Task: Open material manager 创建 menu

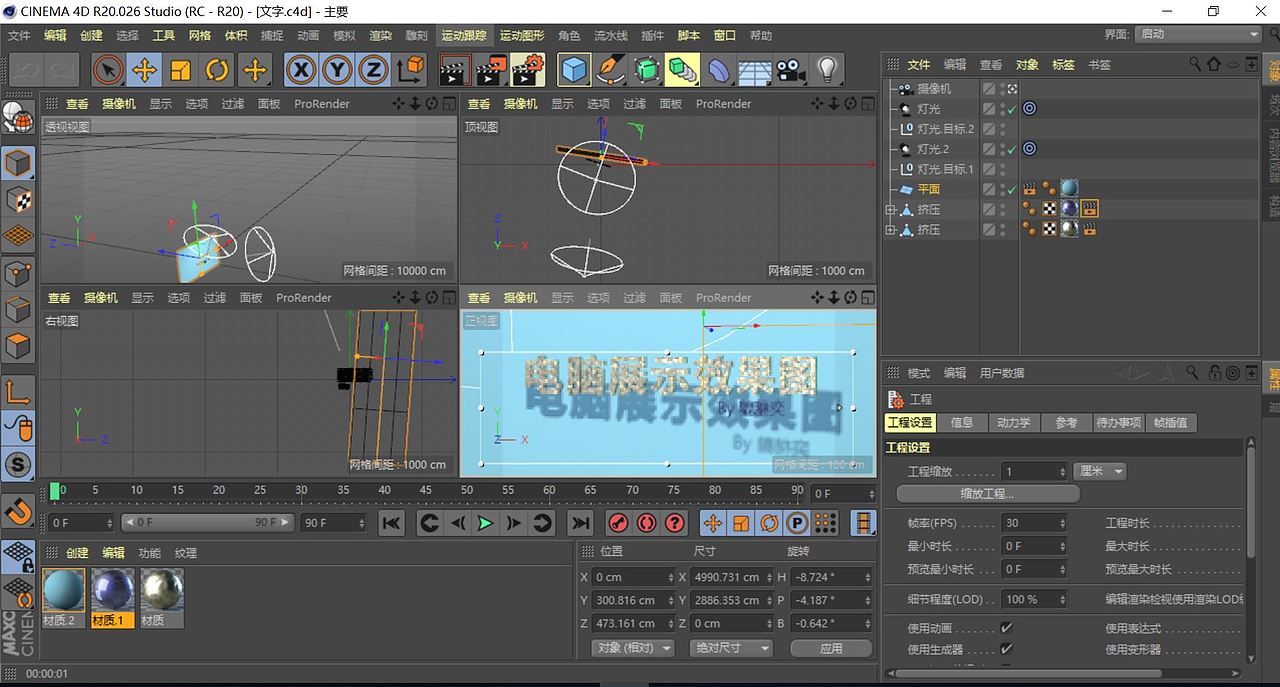Action: tap(78, 553)
